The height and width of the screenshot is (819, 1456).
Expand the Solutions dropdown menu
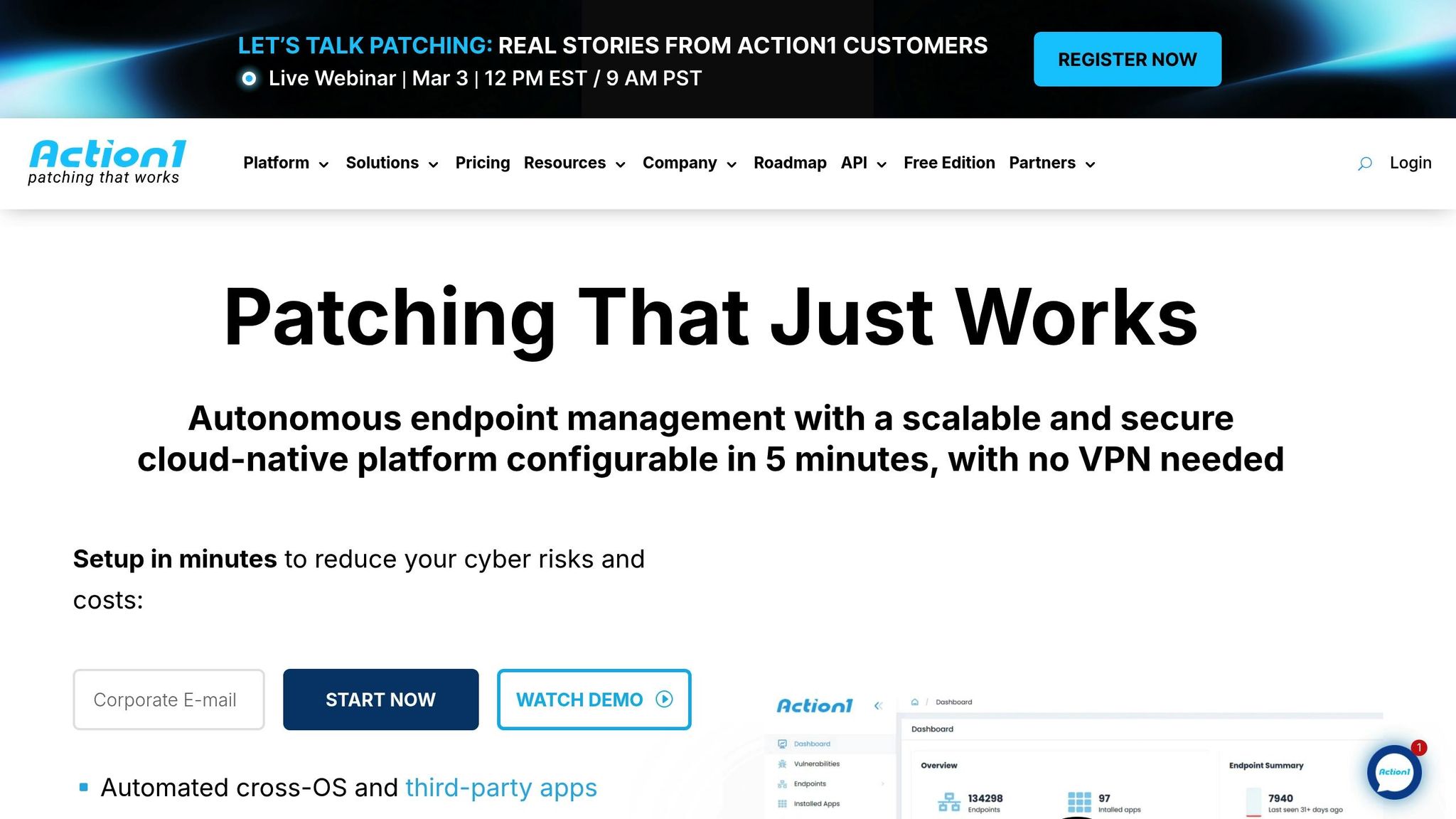tap(392, 164)
